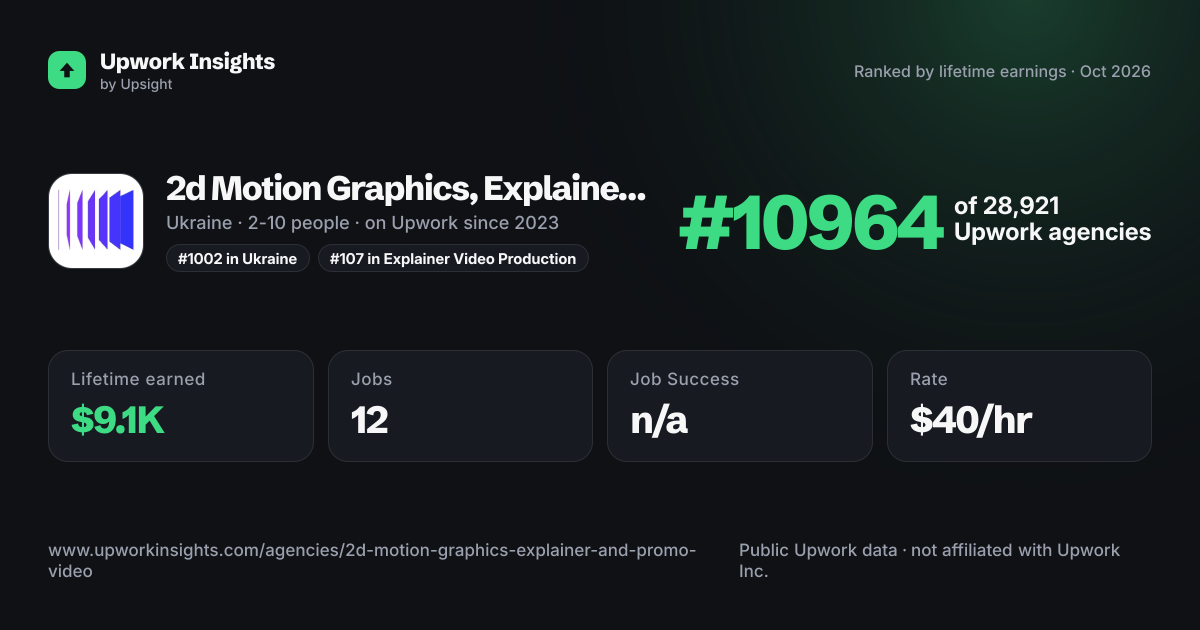Click the "Rate" card label
The width and height of the screenshot is (1200, 630).
coord(927,379)
